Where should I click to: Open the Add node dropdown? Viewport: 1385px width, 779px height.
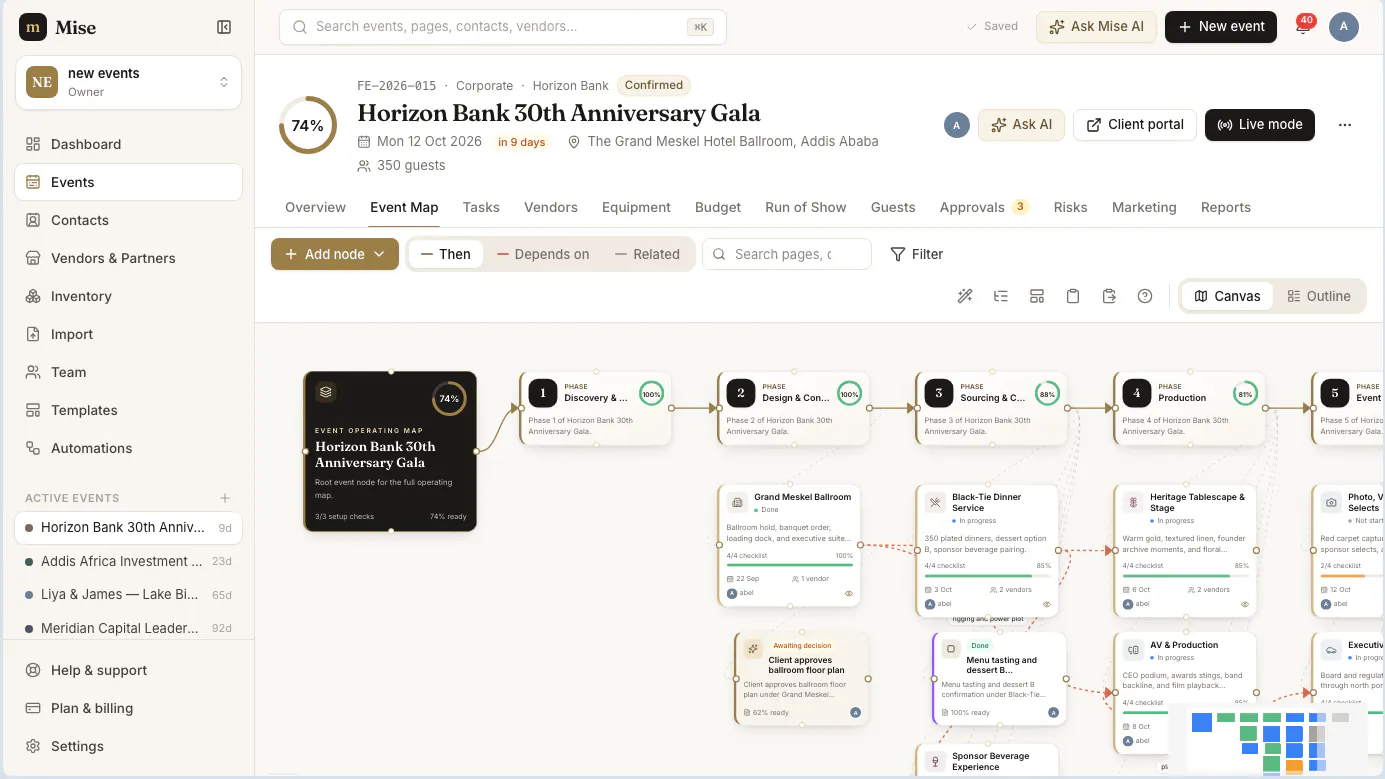click(x=335, y=254)
